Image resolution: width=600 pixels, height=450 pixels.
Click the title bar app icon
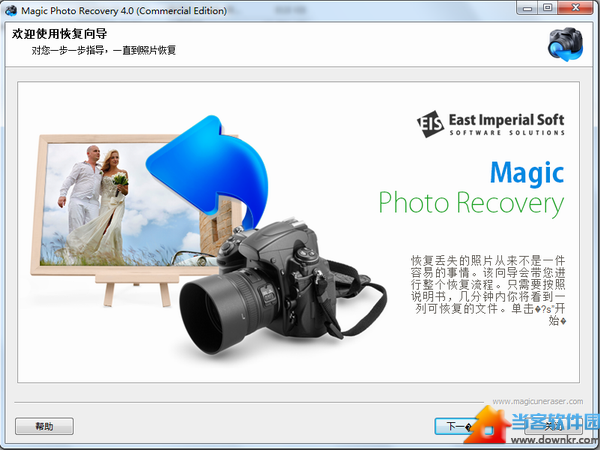click(11, 10)
